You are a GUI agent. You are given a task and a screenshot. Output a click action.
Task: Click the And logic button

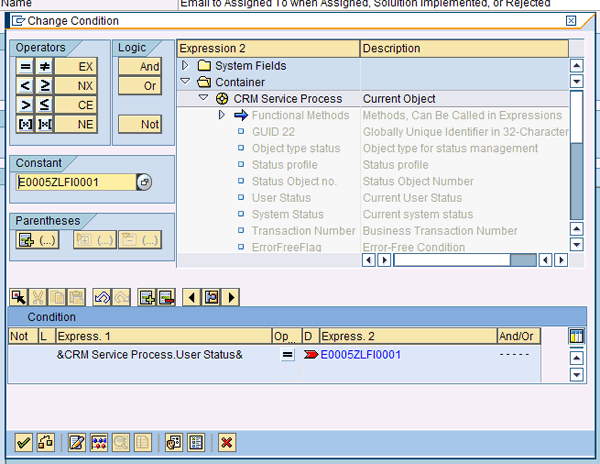tap(139, 67)
